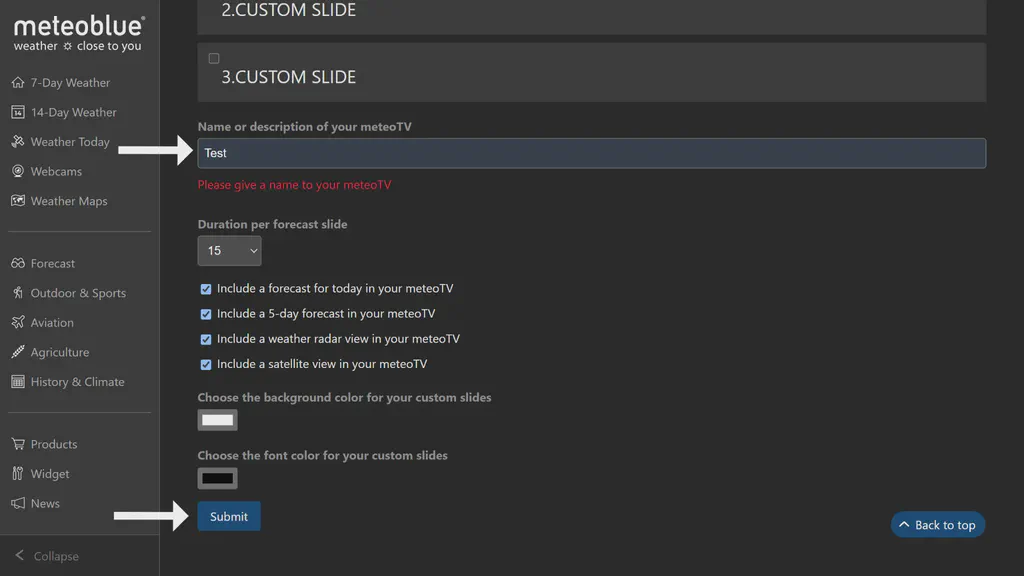
Task: Click the Weather Maps icon
Action: pyautogui.click(x=18, y=201)
